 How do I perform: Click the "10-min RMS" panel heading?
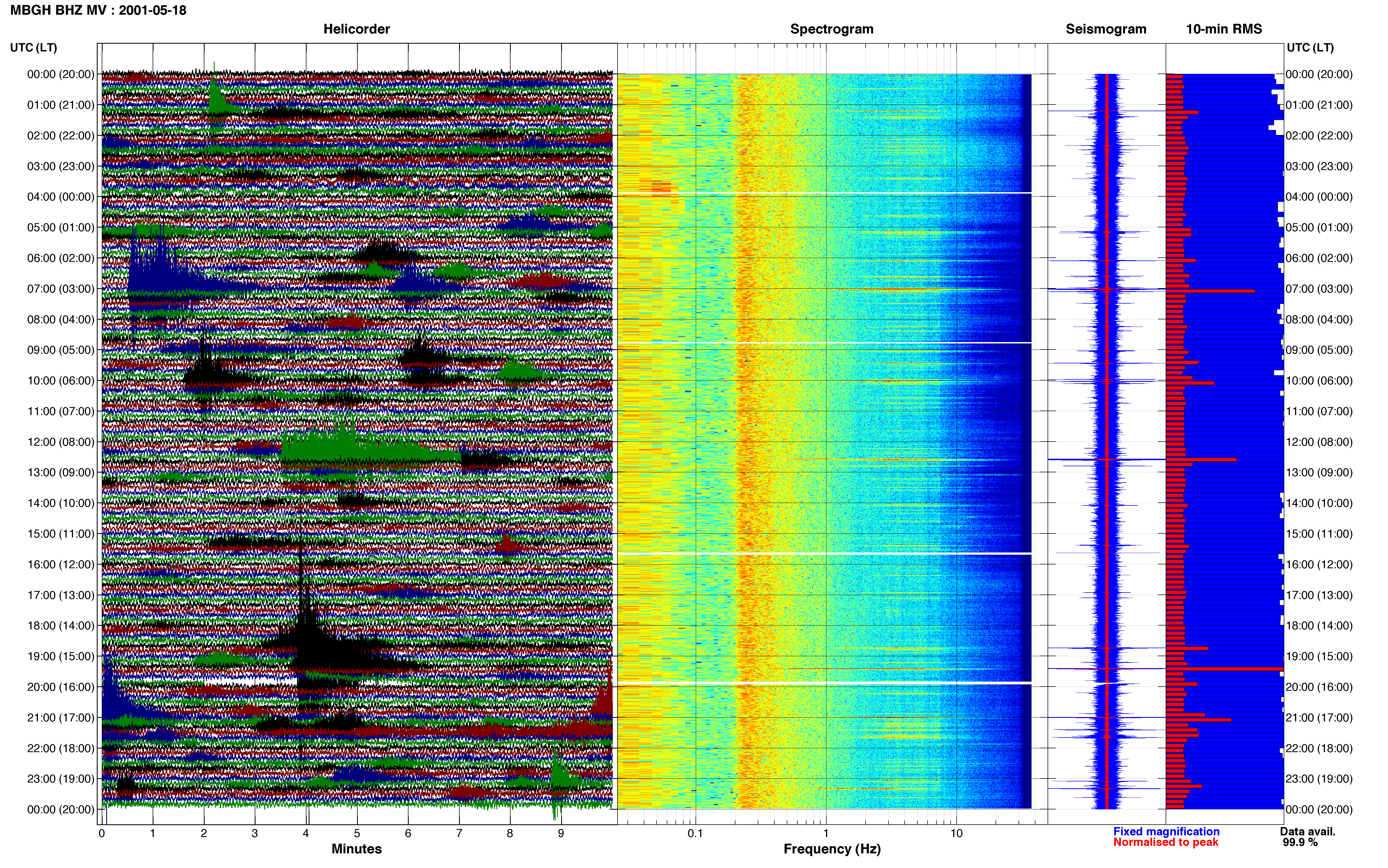1224,29
